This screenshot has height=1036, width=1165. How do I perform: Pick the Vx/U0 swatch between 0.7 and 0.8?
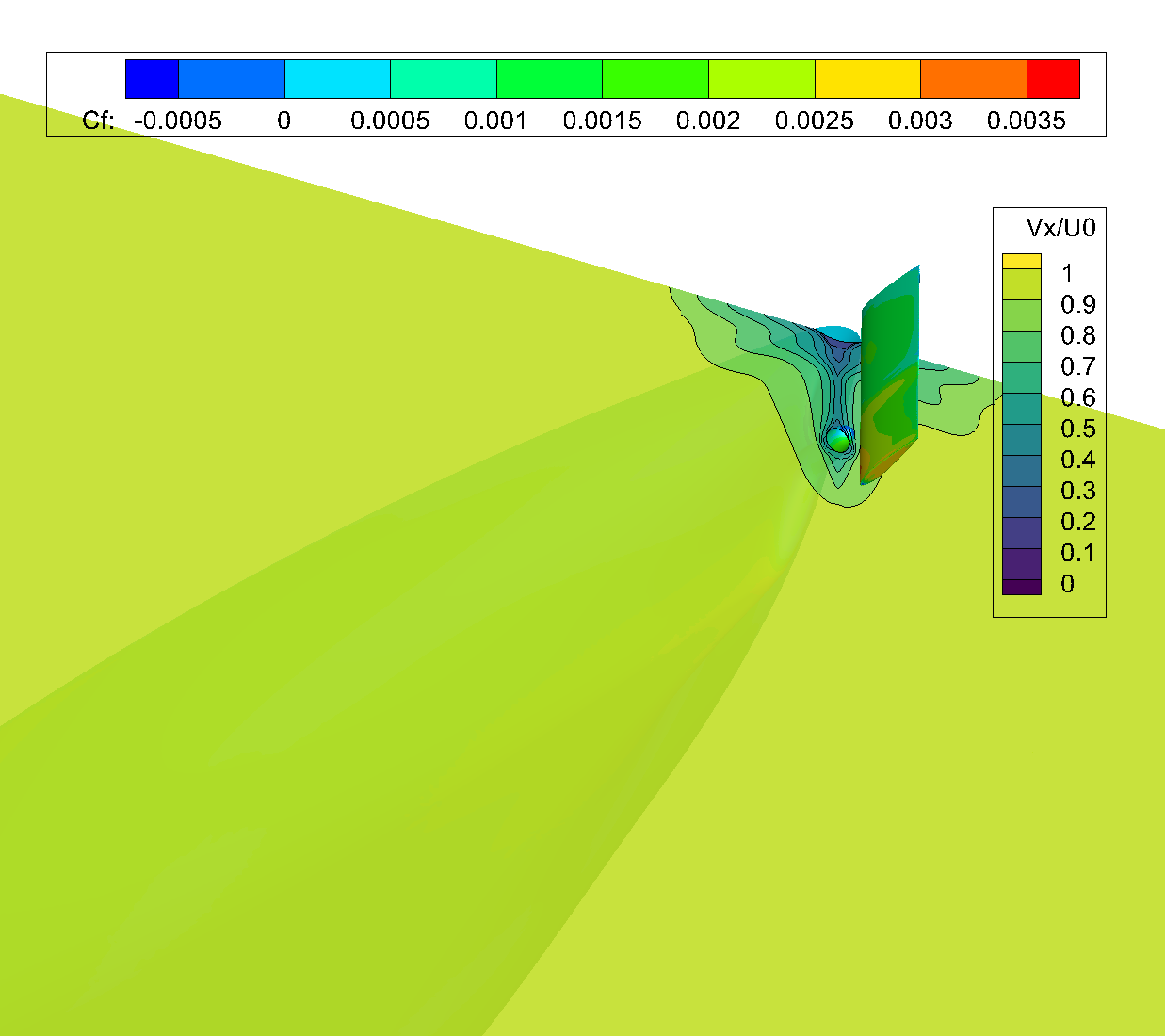click(1022, 347)
